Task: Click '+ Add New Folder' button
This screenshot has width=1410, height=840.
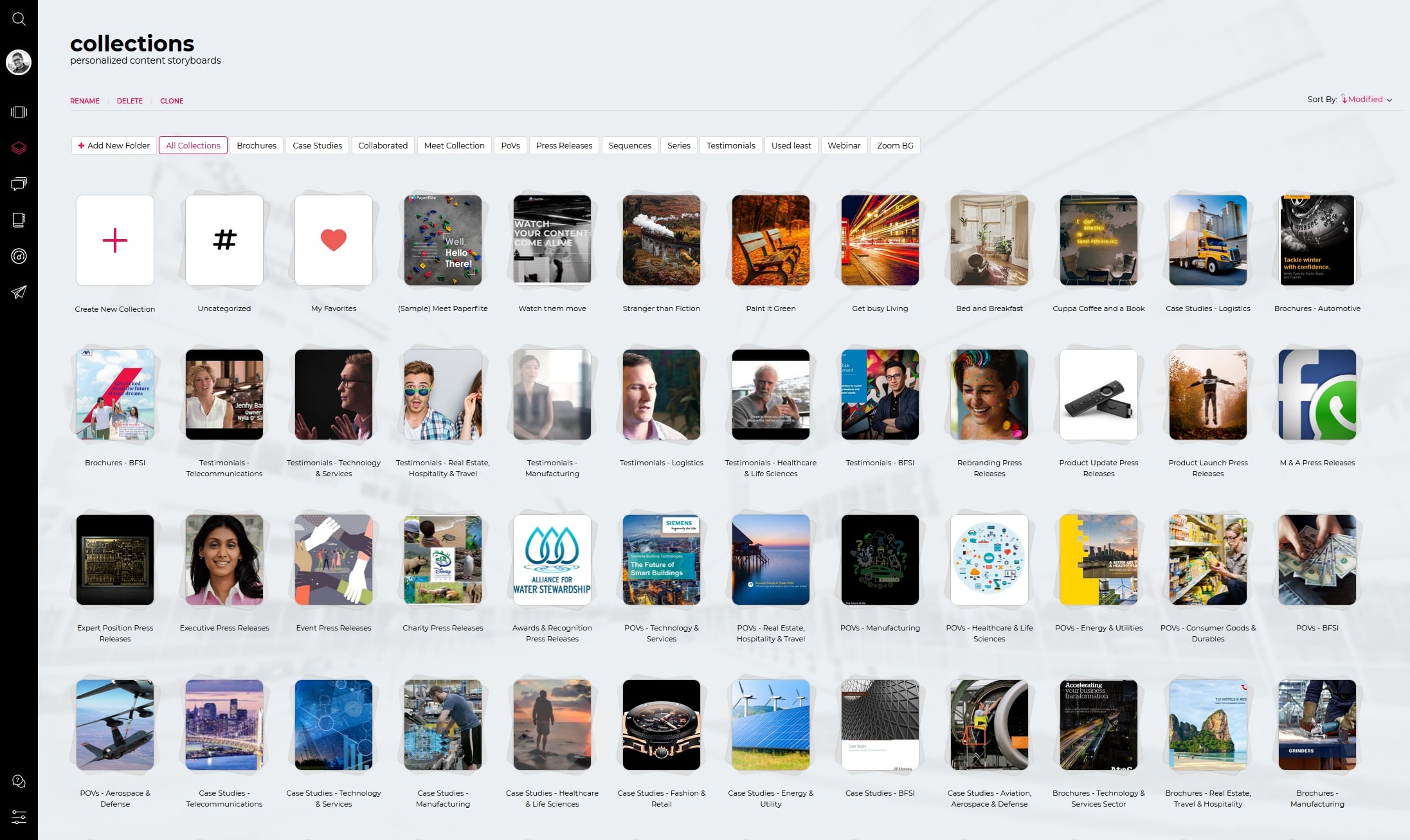Action: [x=113, y=145]
